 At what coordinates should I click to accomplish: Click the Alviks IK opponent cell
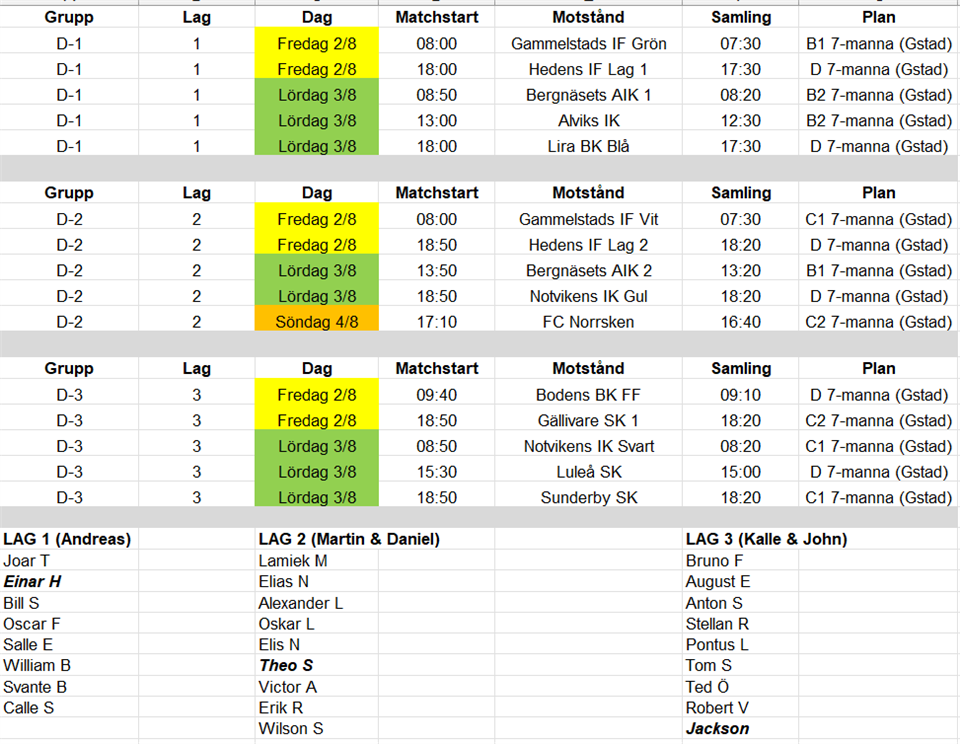click(588, 121)
